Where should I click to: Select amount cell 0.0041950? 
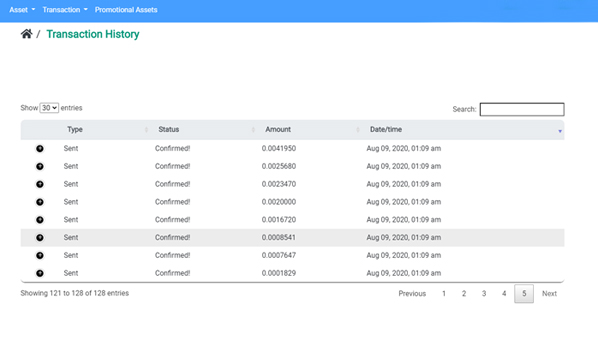click(279, 148)
